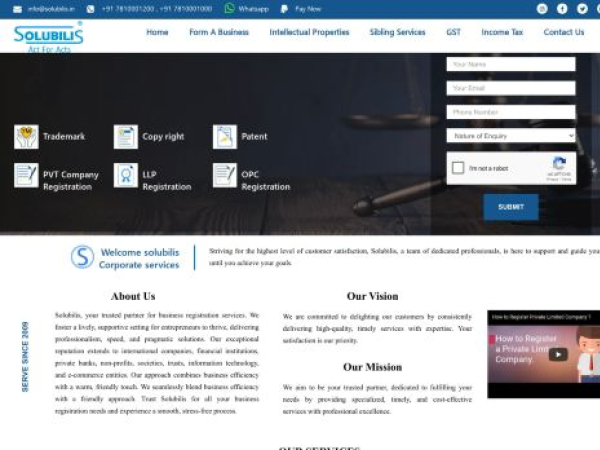The width and height of the screenshot is (600, 450).
Task: Open the Facebook social icon
Action: tap(562, 8)
